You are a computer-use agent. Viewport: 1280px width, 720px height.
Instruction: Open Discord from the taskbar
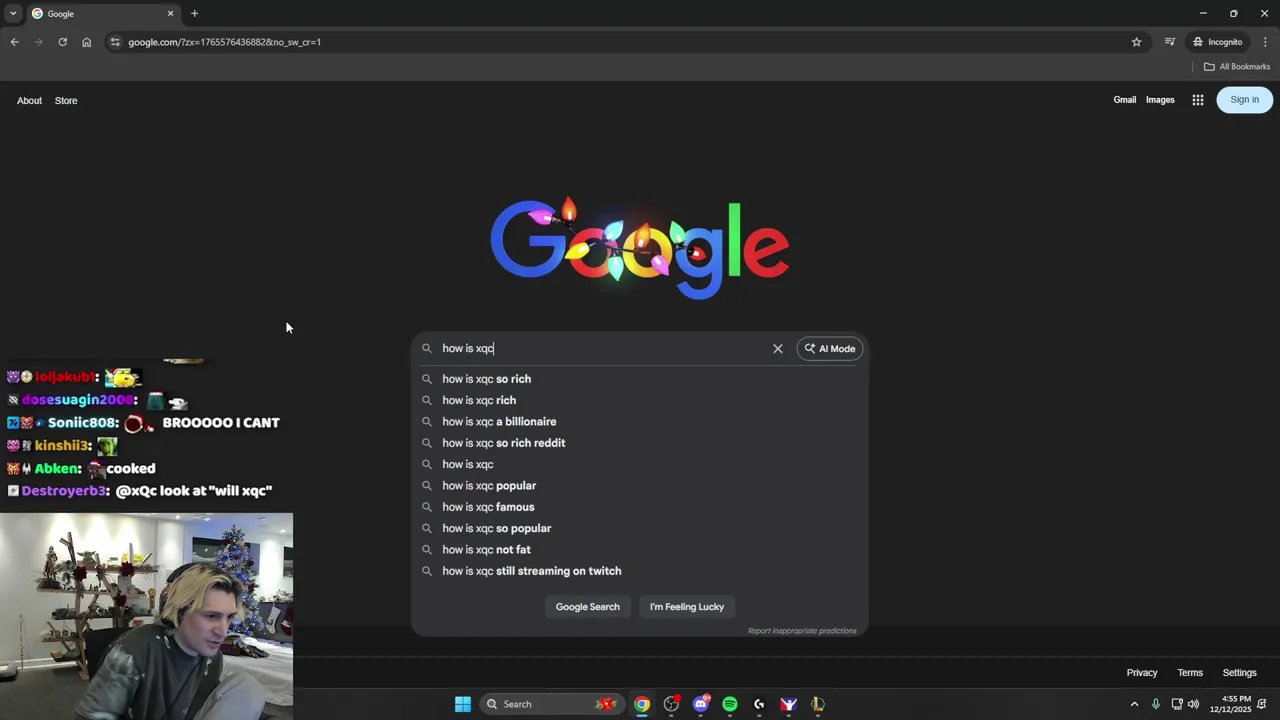click(x=701, y=704)
